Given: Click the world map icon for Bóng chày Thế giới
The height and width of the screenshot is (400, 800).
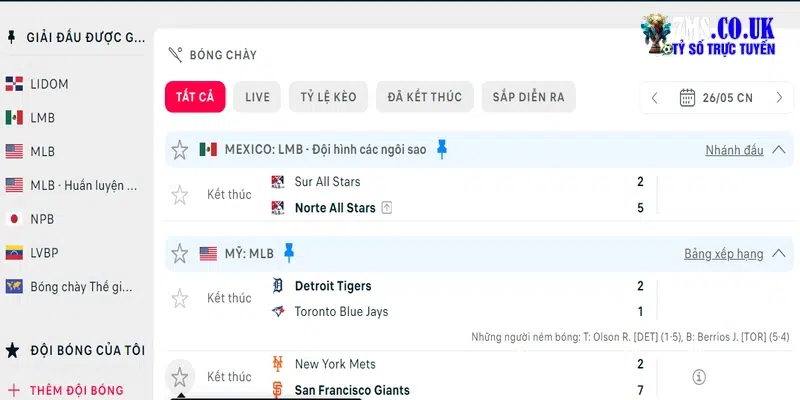Looking at the screenshot, I should [14, 286].
